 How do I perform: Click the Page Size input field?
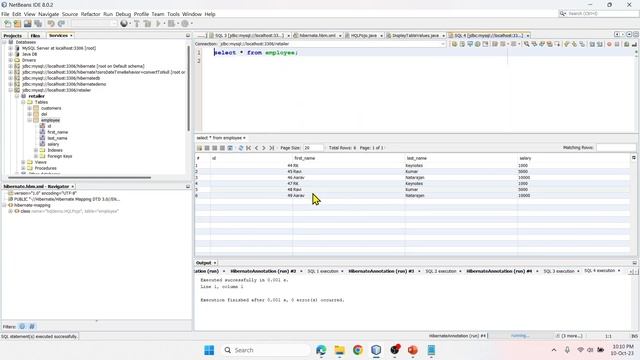(x=313, y=148)
